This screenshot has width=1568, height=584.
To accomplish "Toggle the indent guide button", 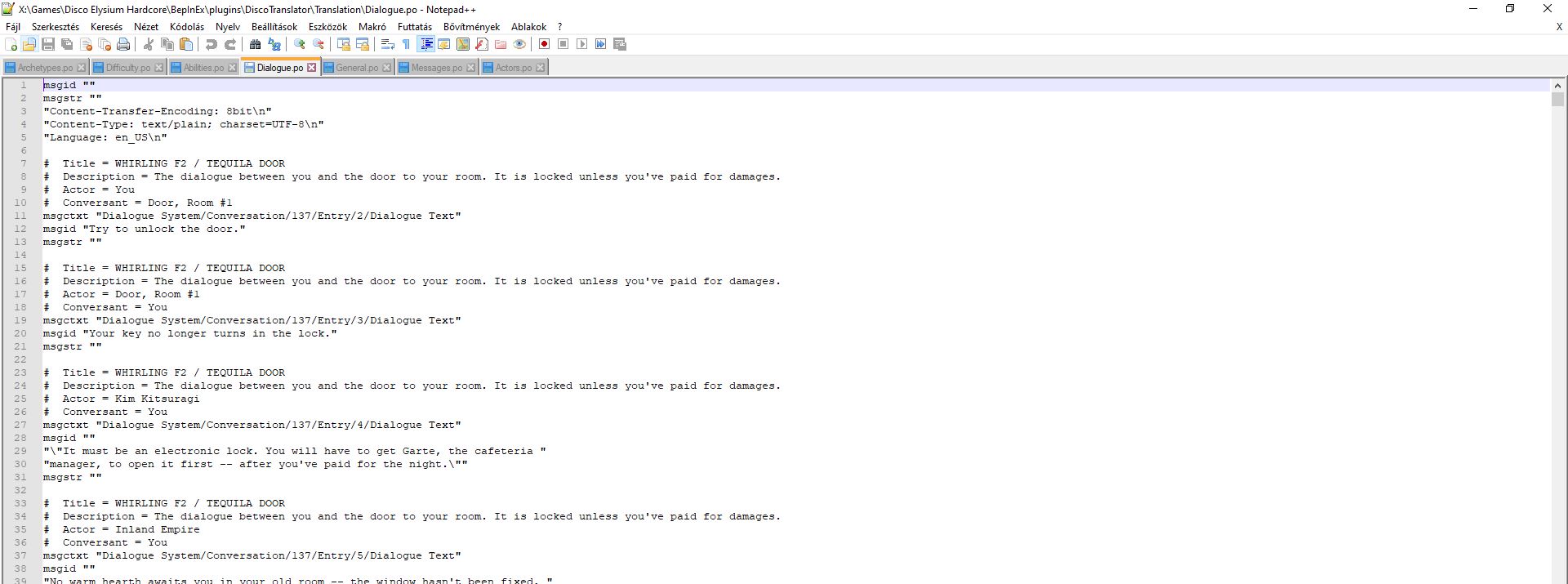I will [425, 44].
